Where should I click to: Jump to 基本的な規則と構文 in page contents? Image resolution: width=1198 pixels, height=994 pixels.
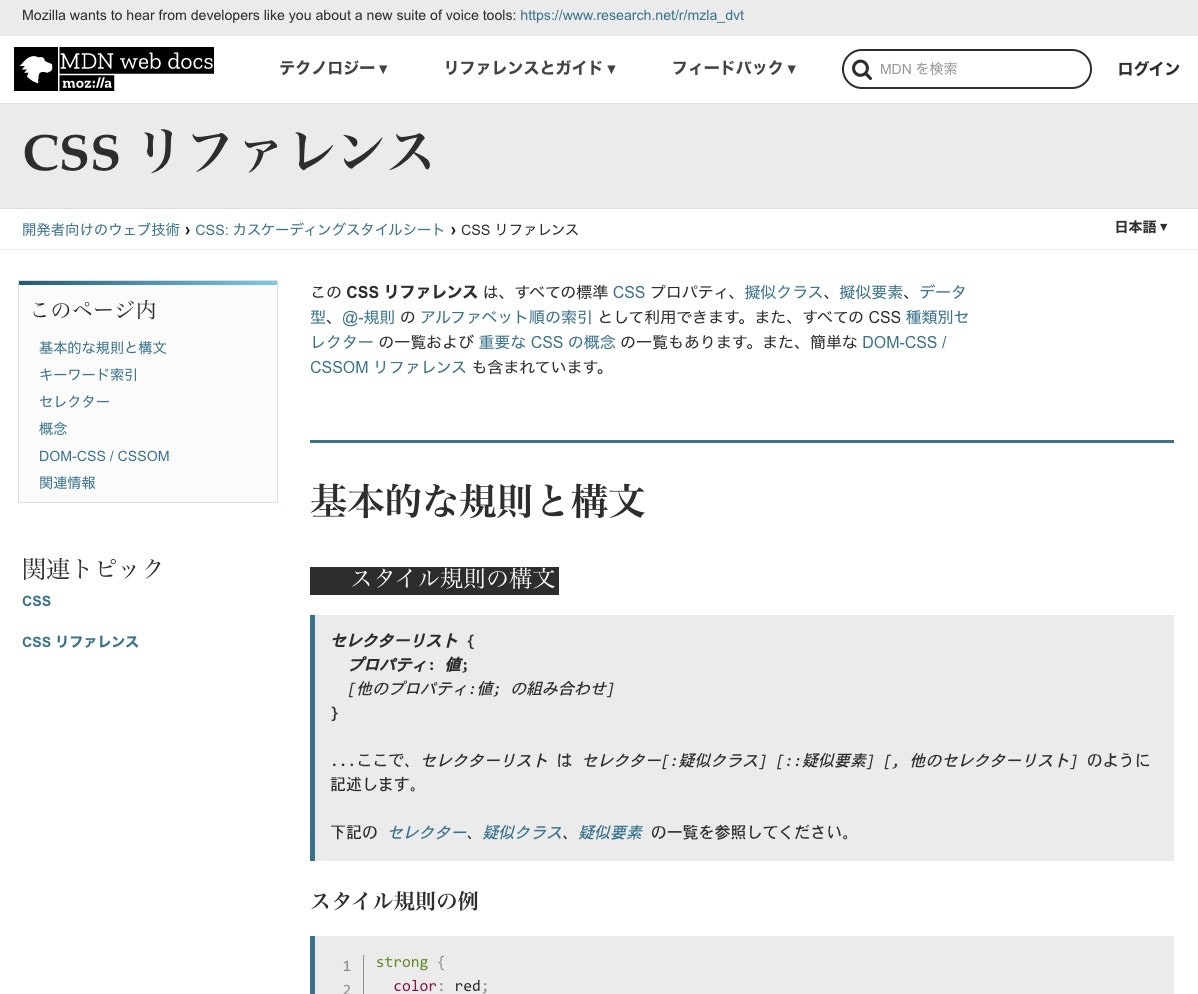102,348
